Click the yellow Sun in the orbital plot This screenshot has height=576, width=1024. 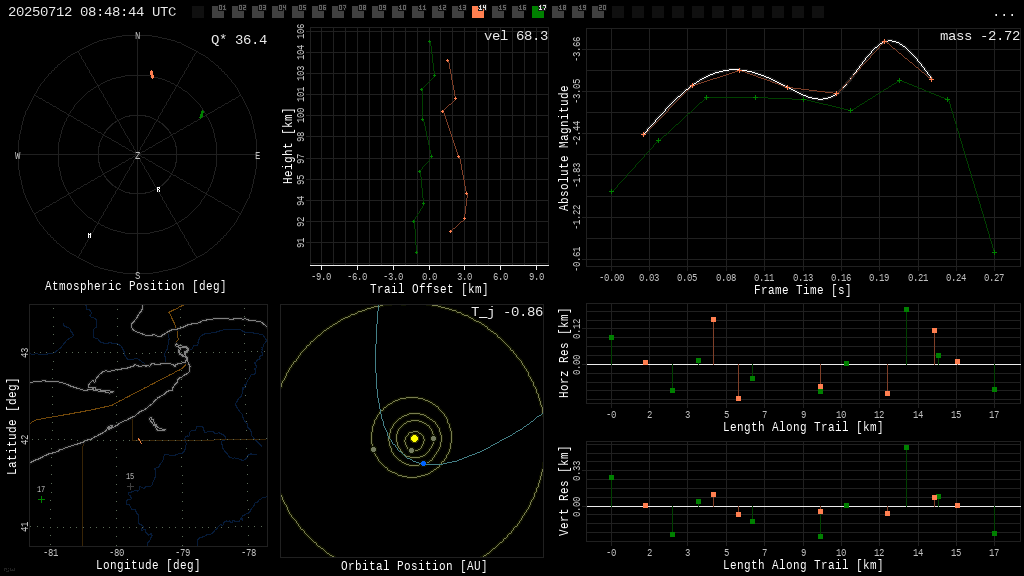coord(414,438)
